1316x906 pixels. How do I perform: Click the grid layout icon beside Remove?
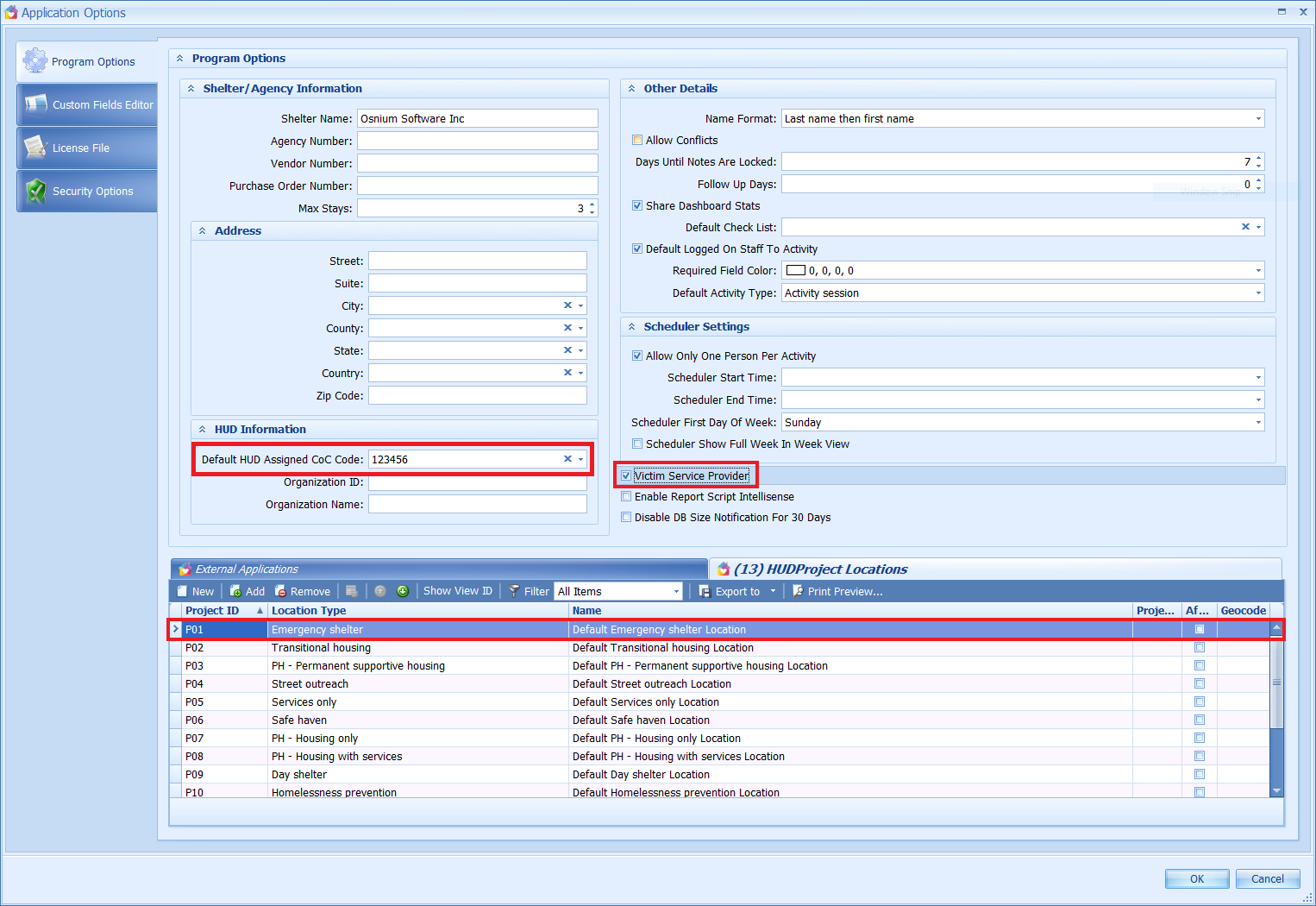[x=351, y=591]
